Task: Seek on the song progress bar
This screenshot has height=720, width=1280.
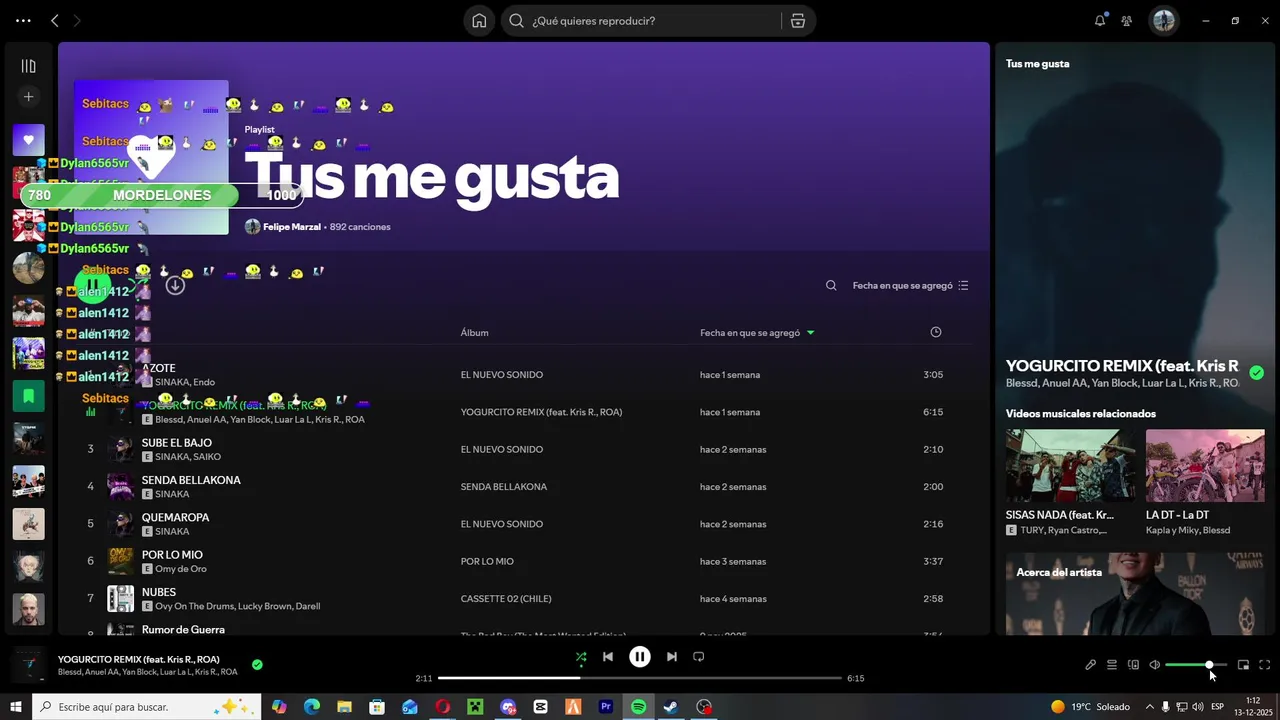Action: tap(640, 678)
